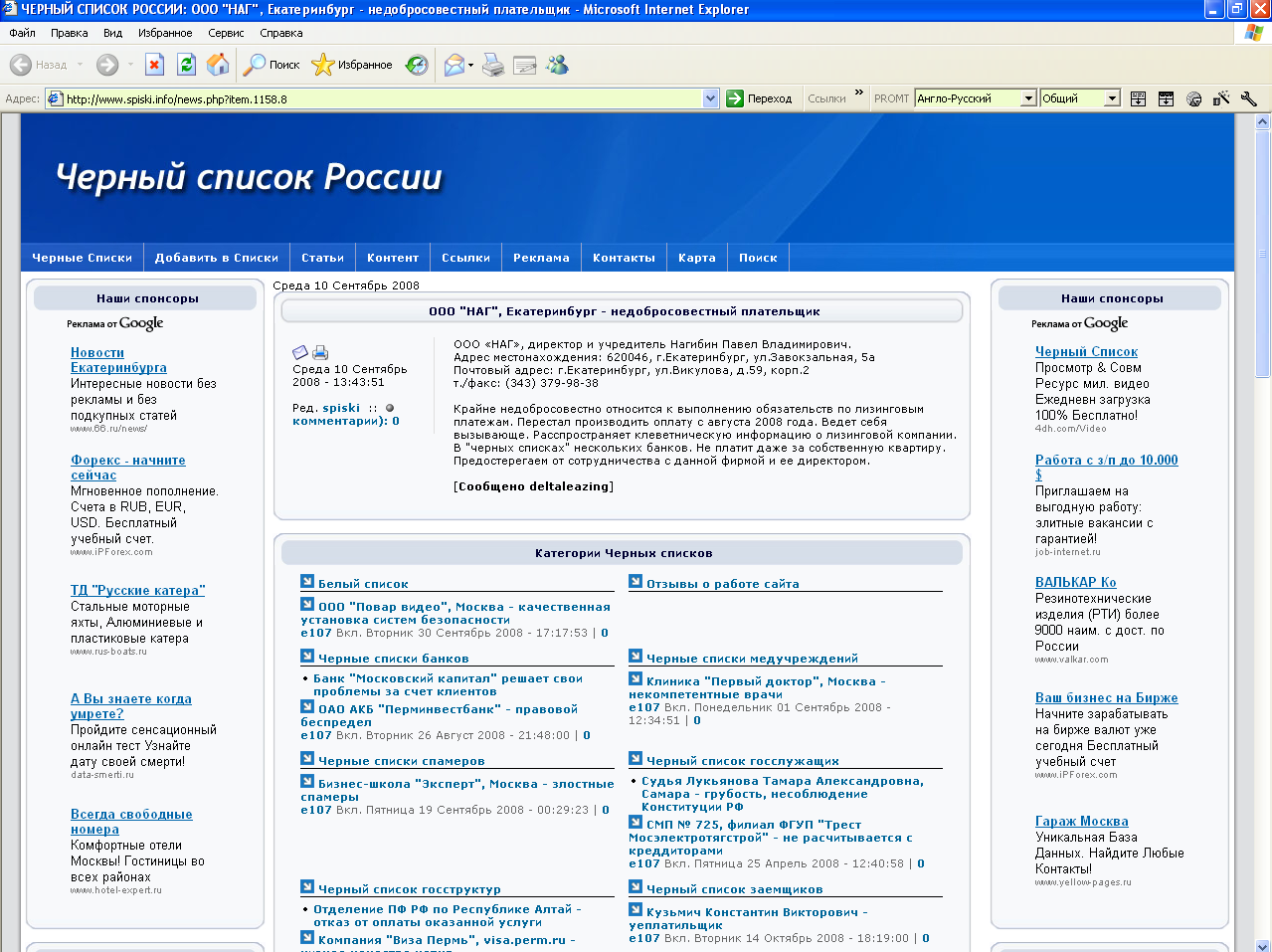Screen dimensions: 1272x952
Task: Click in the address URL field
Action: point(378,99)
